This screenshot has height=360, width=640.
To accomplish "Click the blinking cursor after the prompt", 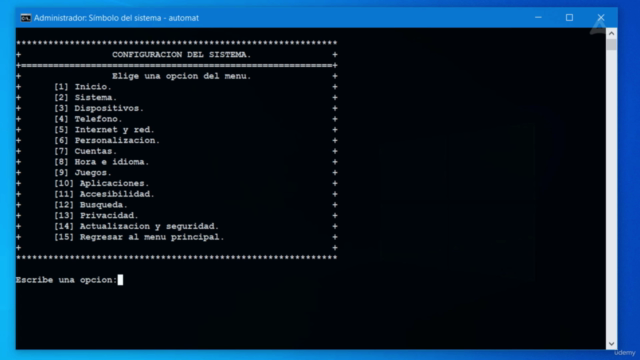I will (120, 280).
